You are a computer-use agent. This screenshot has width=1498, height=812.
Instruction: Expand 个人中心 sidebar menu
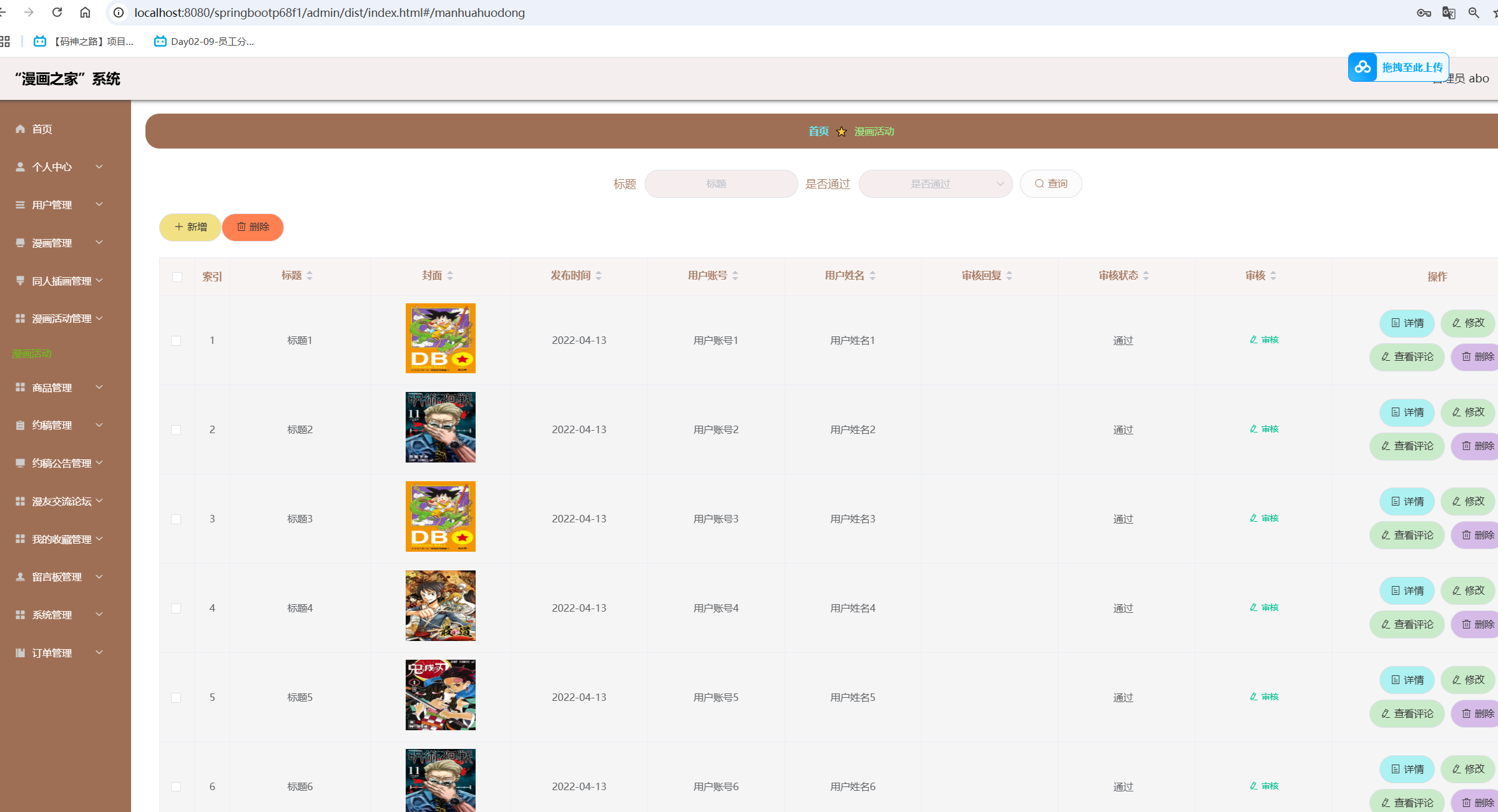tap(66, 167)
